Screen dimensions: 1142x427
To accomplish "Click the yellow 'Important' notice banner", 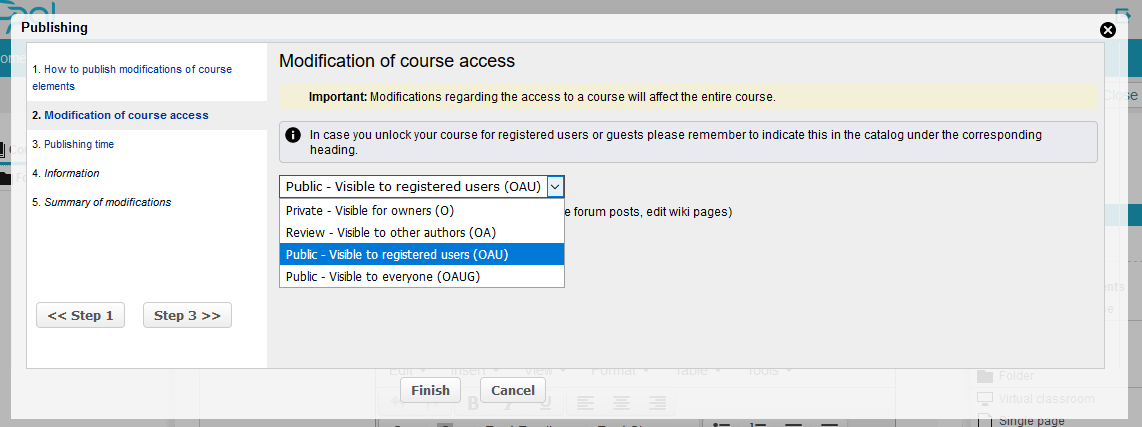I will pyautogui.click(x=688, y=97).
